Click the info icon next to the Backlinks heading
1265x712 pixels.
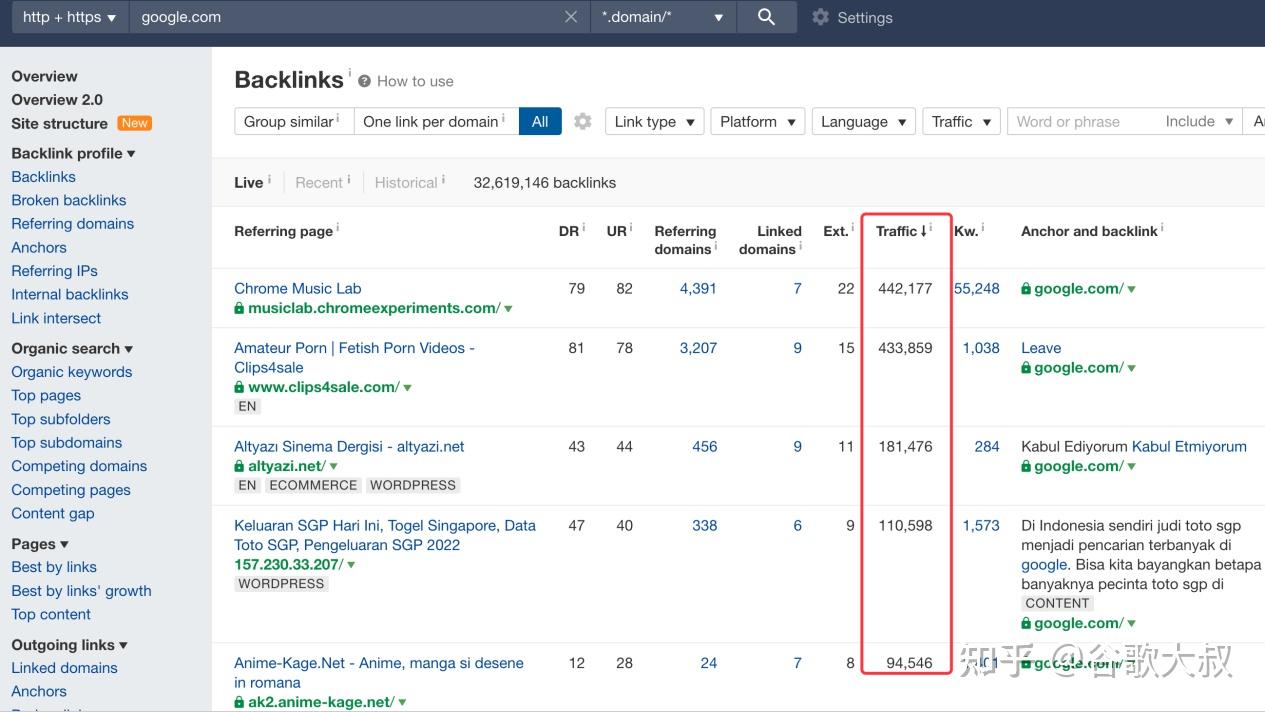tap(350, 73)
